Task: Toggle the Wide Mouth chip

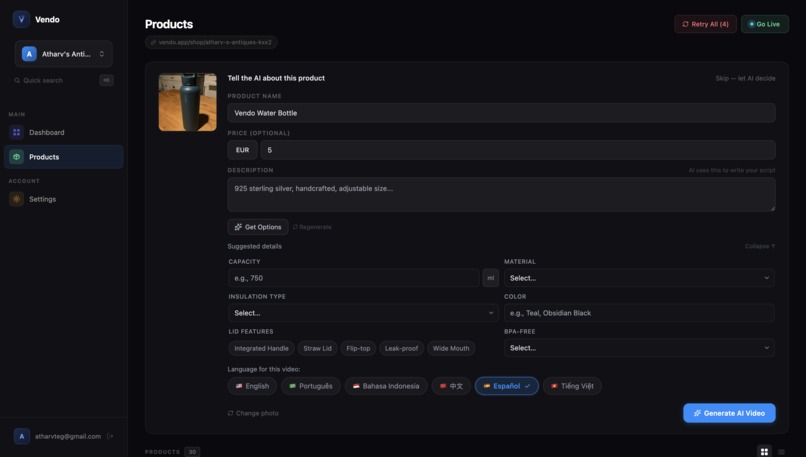Action: point(451,349)
